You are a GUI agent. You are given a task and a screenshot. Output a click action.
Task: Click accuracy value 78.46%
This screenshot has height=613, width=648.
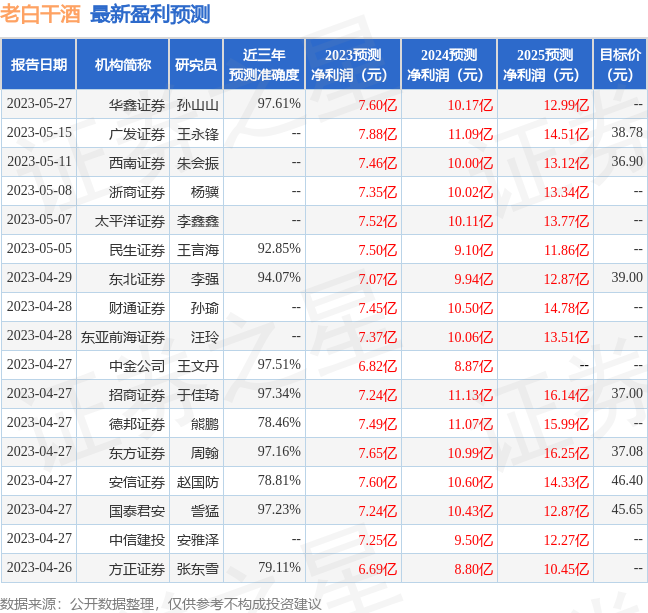279,422
